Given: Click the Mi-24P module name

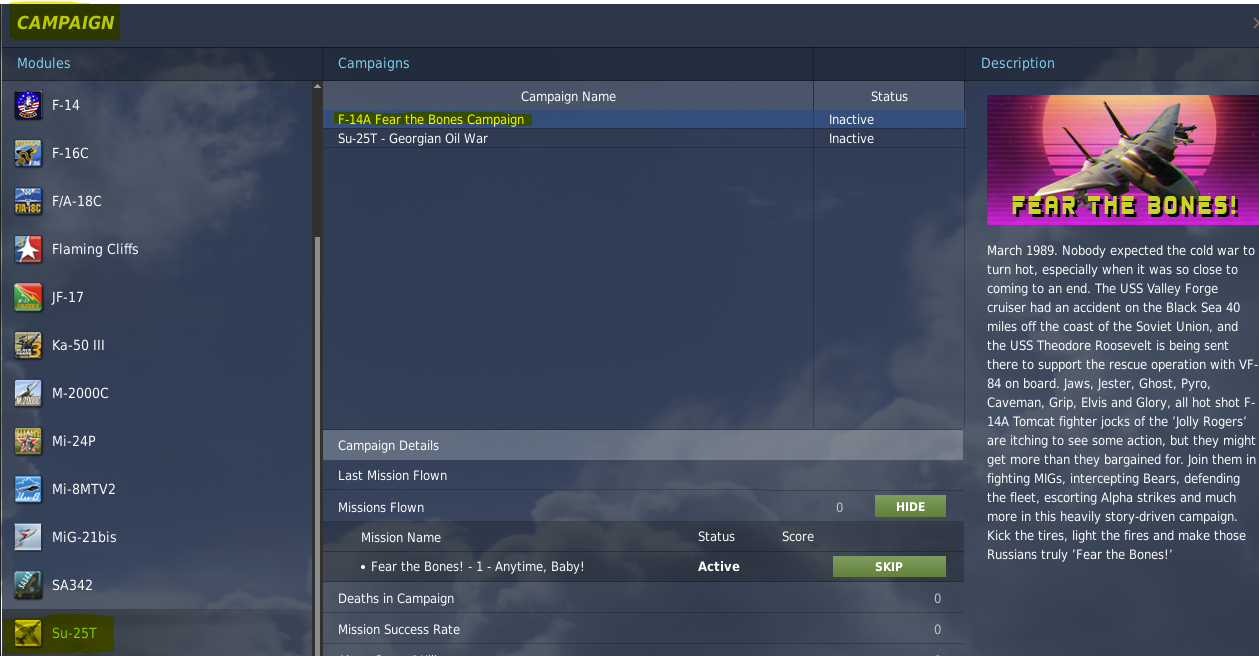Looking at the screenshot, I should coord(74,441).
